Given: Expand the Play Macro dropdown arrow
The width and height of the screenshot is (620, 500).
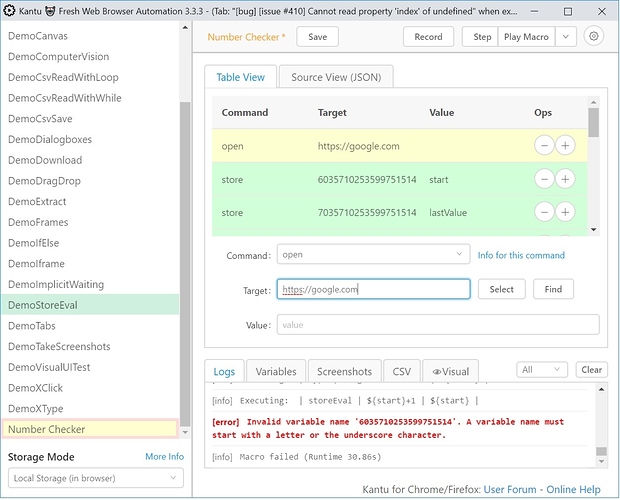Looking at the screenshot, I should [566, 37].
